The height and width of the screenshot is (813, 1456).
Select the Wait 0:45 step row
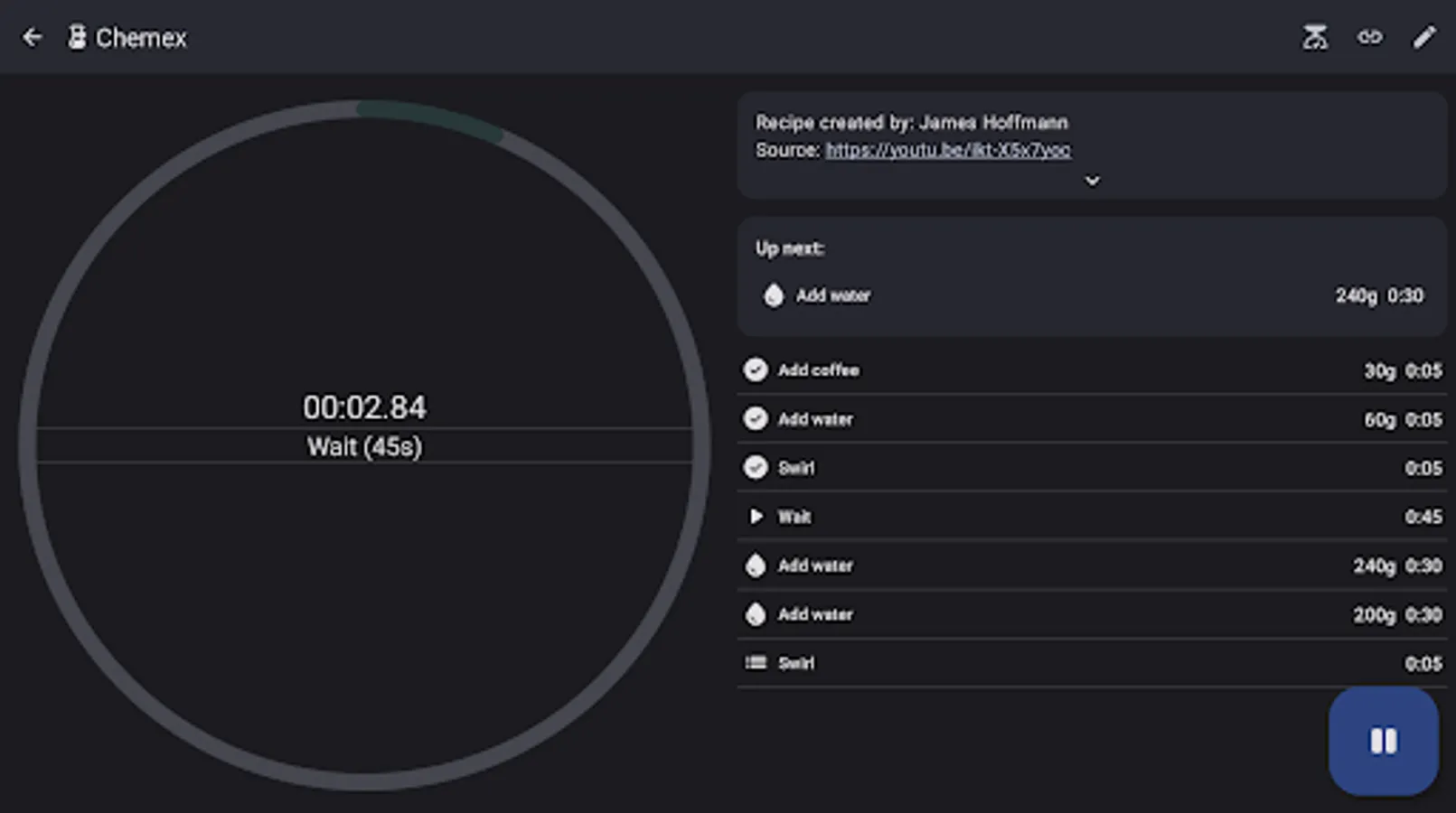[x=1092, y=517]
